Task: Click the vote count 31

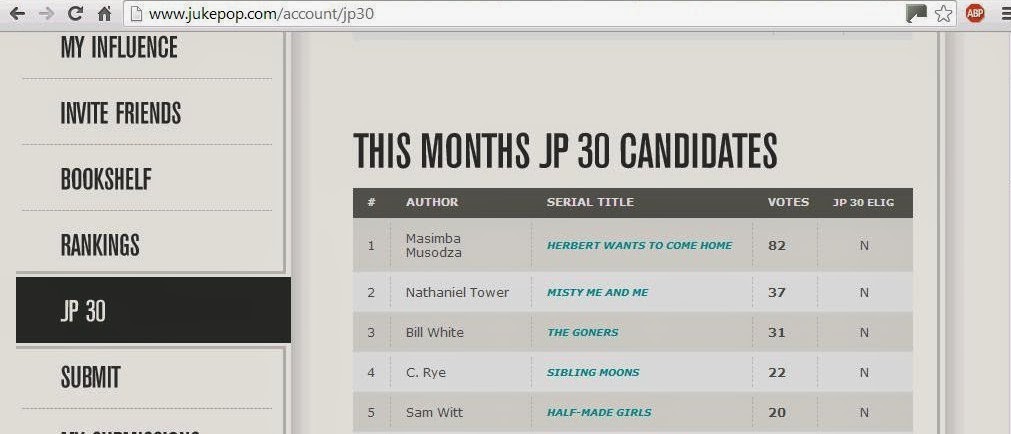Action: click(x=777, y=332)
